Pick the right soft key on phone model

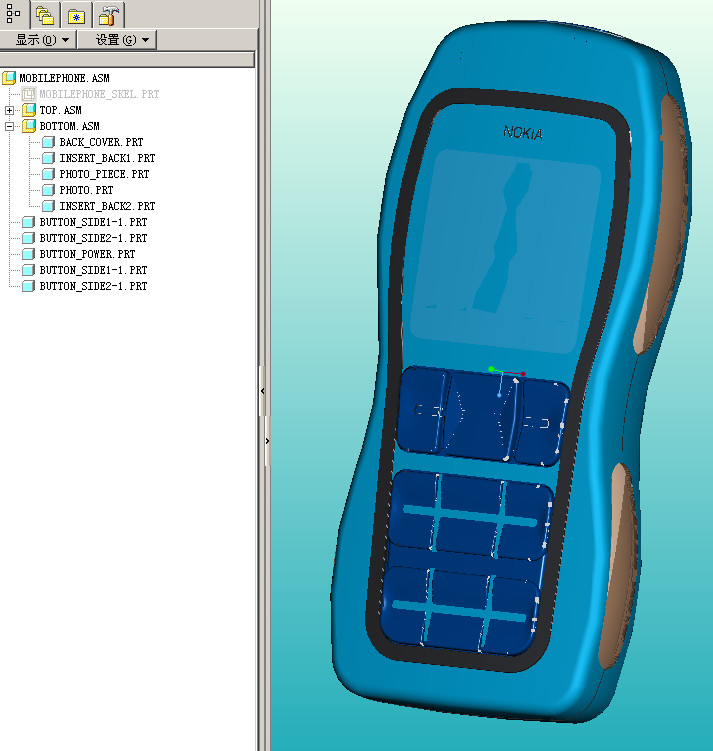[541, 423]
